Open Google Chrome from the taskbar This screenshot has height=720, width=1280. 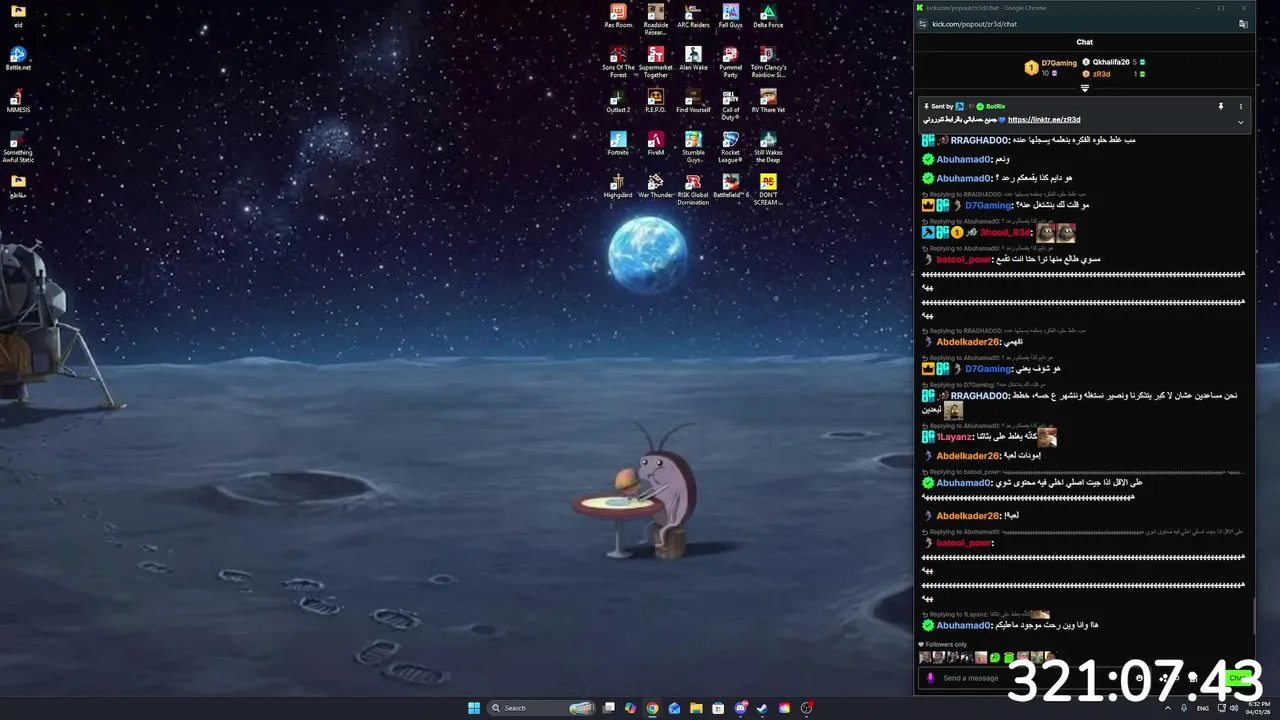(652, 708)
